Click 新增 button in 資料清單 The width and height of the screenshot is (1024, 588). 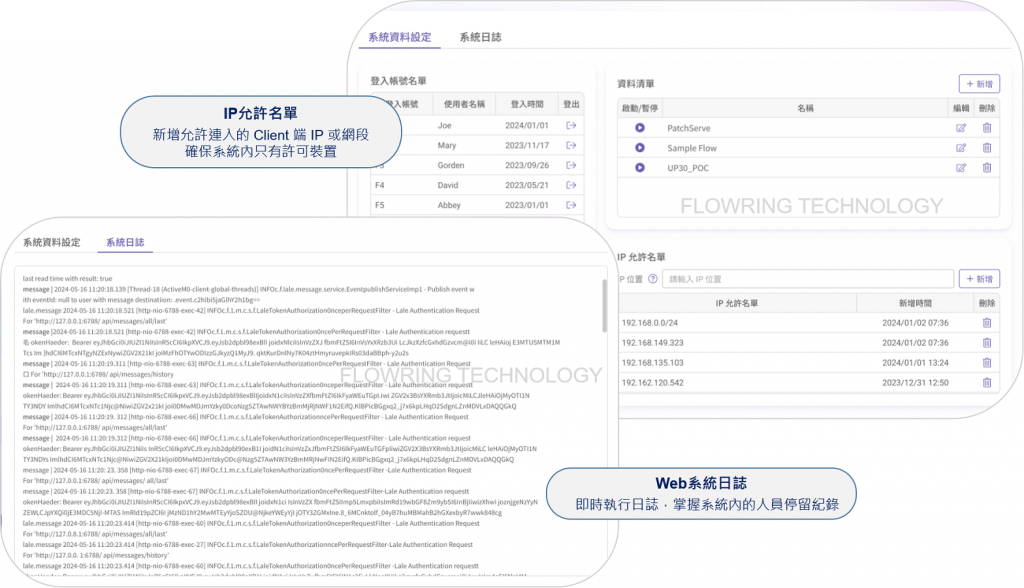point(979,84)
